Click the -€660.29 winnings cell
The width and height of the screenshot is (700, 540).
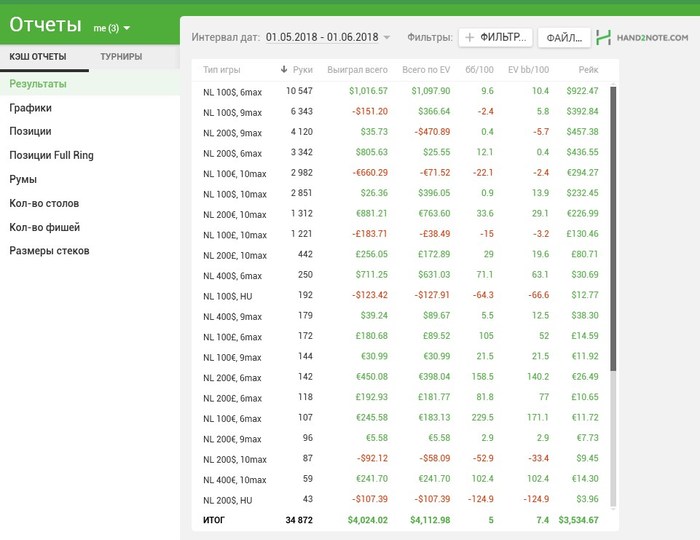pos(370,173)
